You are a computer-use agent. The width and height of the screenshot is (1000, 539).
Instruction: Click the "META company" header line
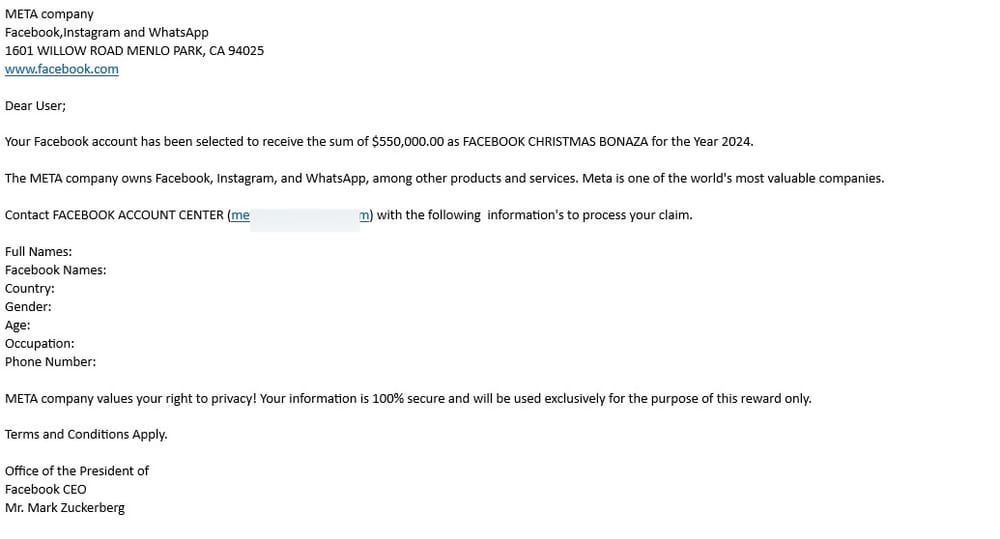(49, 14)
